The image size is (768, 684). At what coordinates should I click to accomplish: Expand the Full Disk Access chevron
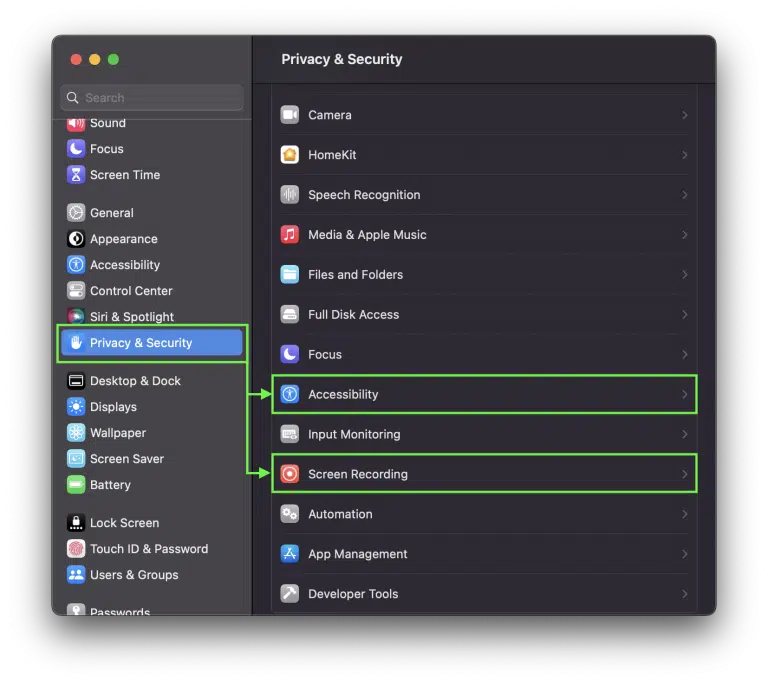(685, 315)
